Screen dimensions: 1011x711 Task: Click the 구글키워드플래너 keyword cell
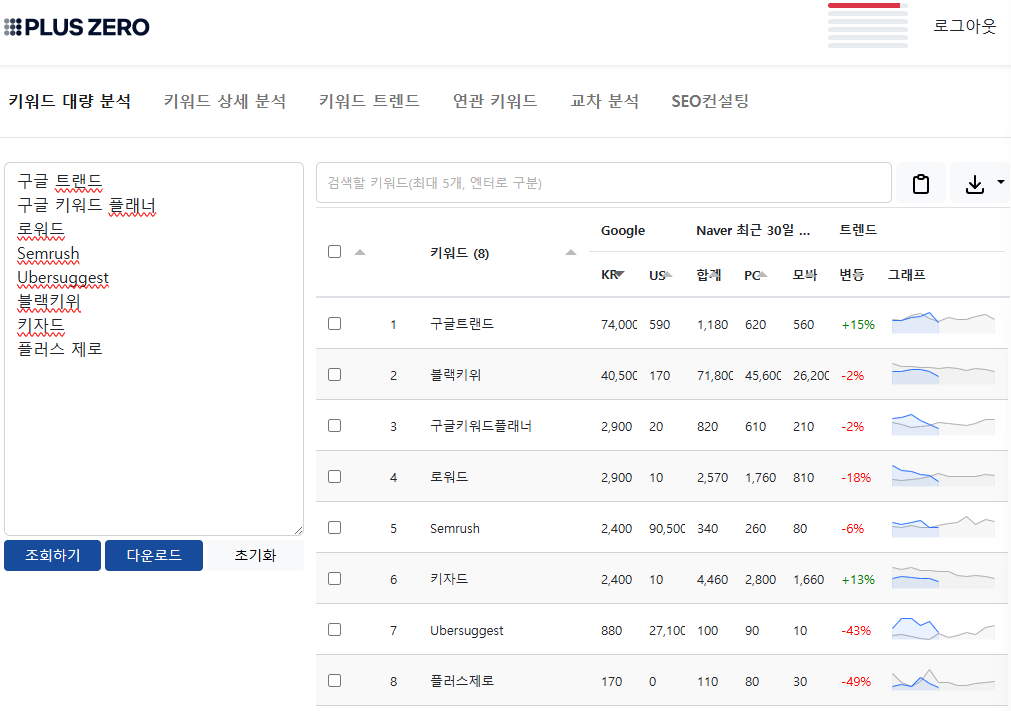[x=480, y=425]
